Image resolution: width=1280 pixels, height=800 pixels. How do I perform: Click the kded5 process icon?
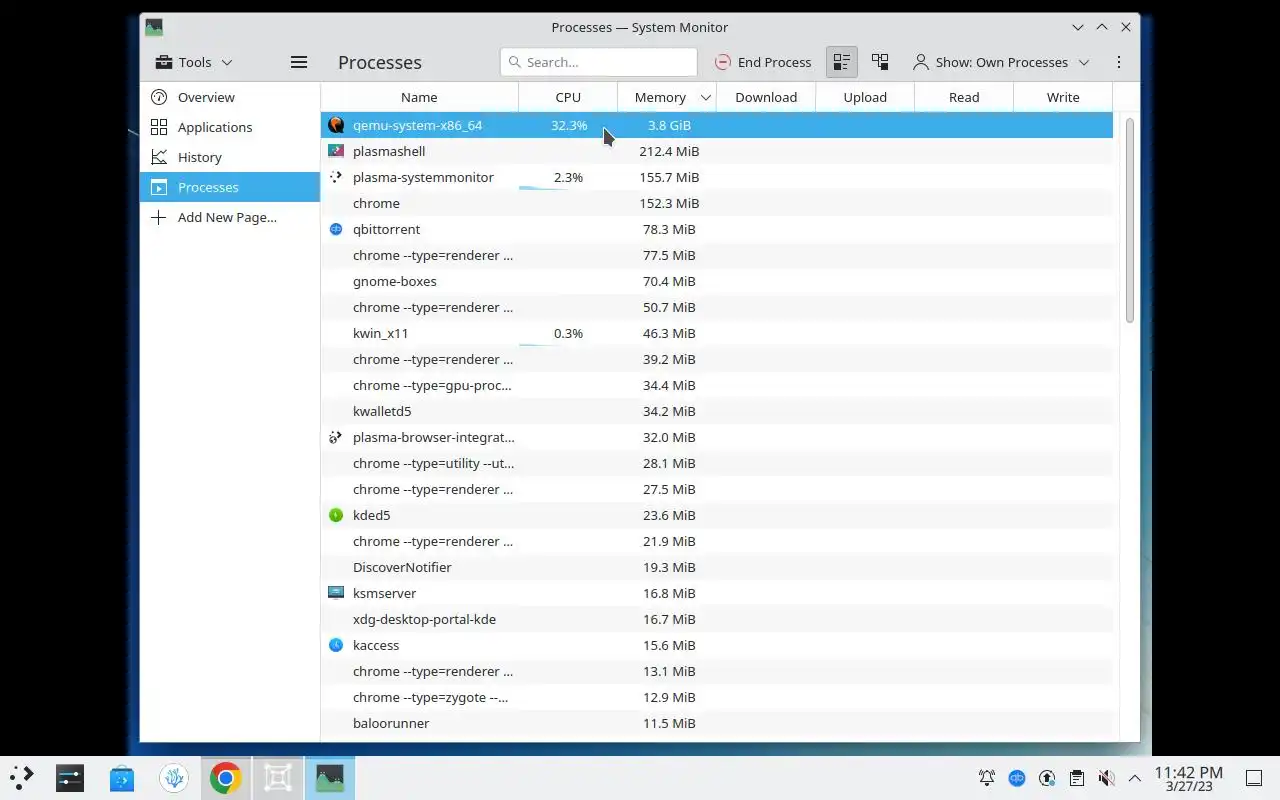click(336, 515)
